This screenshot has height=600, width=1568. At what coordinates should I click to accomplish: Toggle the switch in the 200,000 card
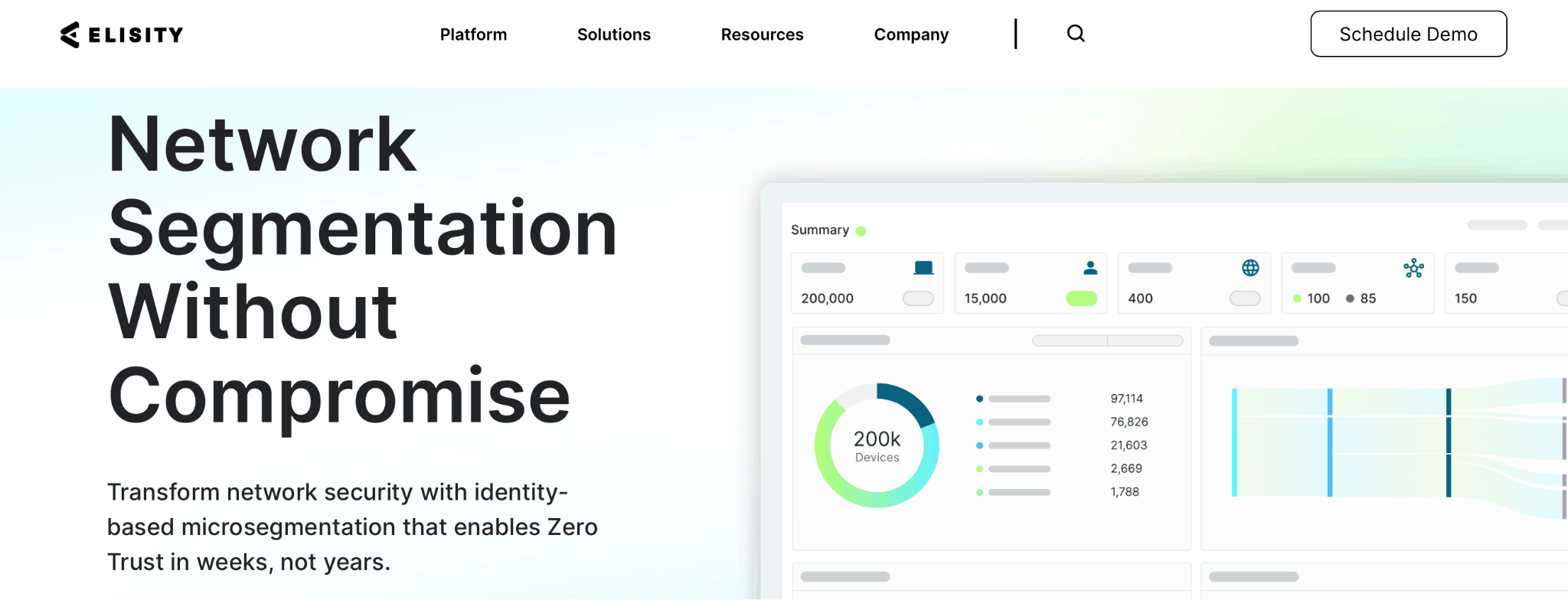pyautogui.click(x=918, y=298)
